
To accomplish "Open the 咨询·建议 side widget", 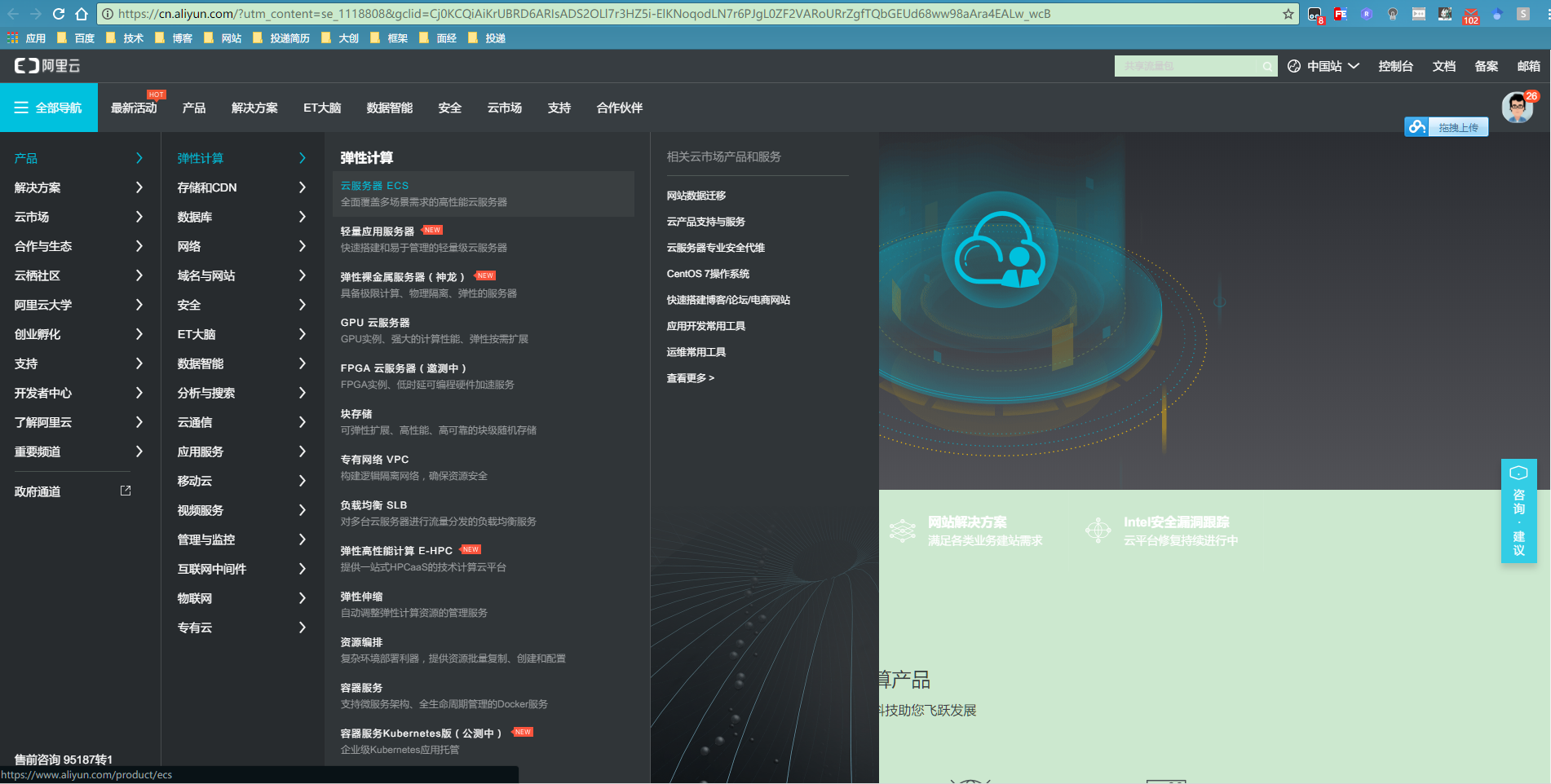I will tap(1518, 511).
